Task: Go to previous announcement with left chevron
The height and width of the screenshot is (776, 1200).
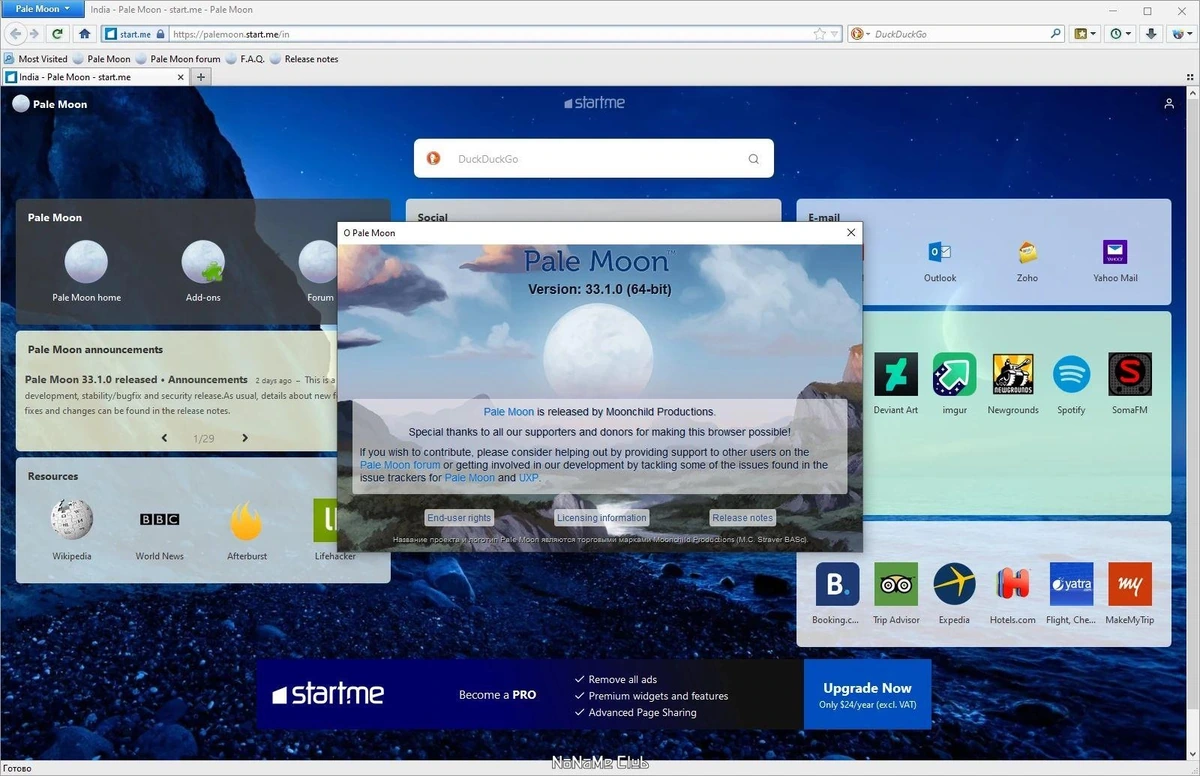Action: coord(165,438)
